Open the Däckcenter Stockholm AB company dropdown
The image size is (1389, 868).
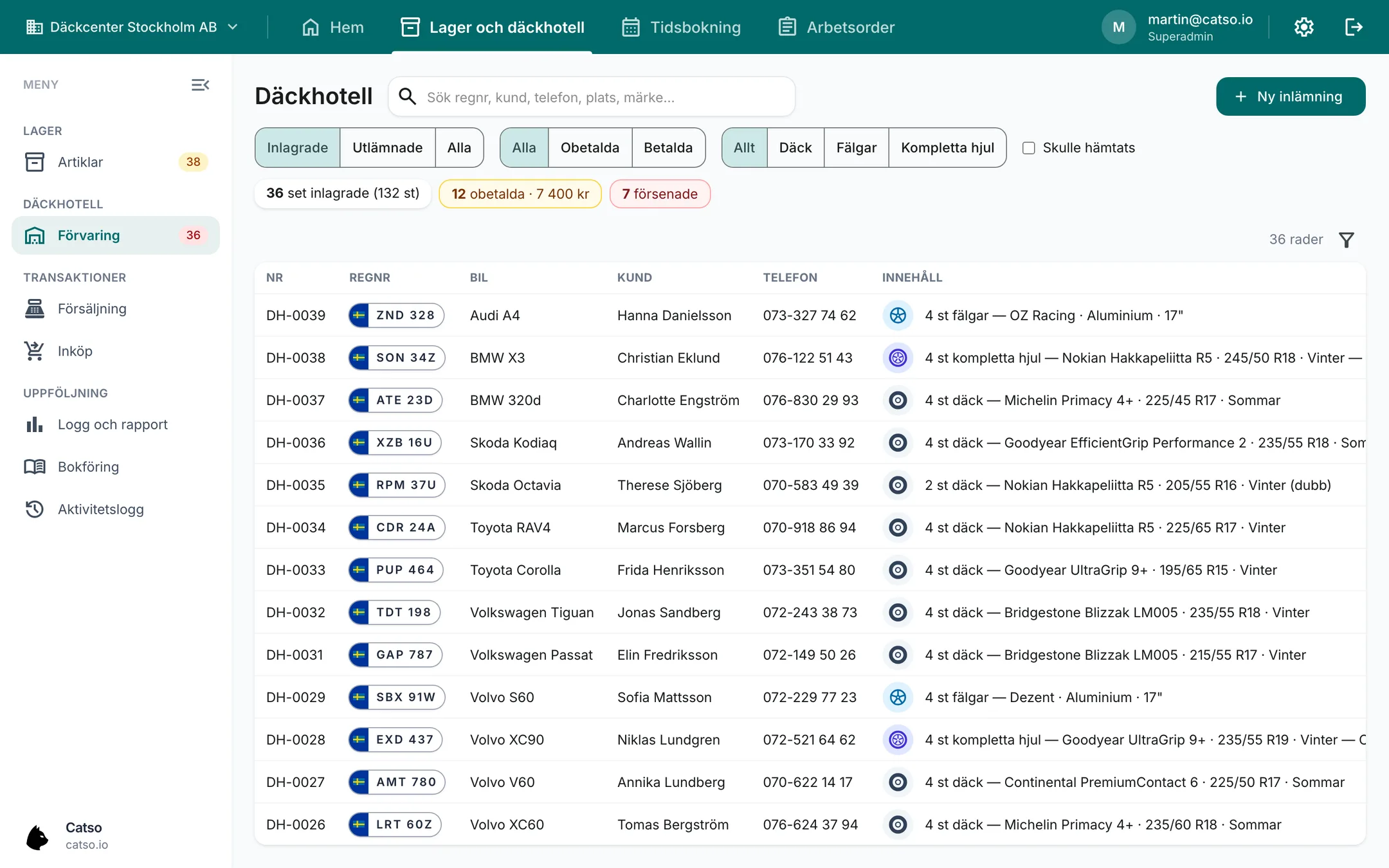click(x=132, y=27)
